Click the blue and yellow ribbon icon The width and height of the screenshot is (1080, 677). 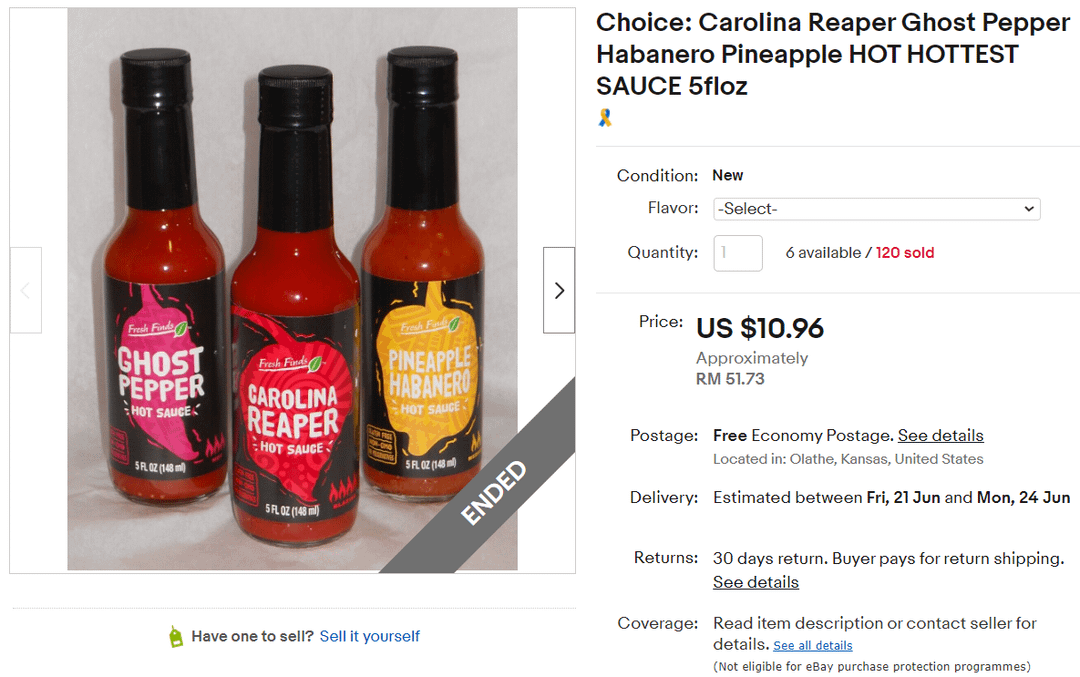coord(605,118)
